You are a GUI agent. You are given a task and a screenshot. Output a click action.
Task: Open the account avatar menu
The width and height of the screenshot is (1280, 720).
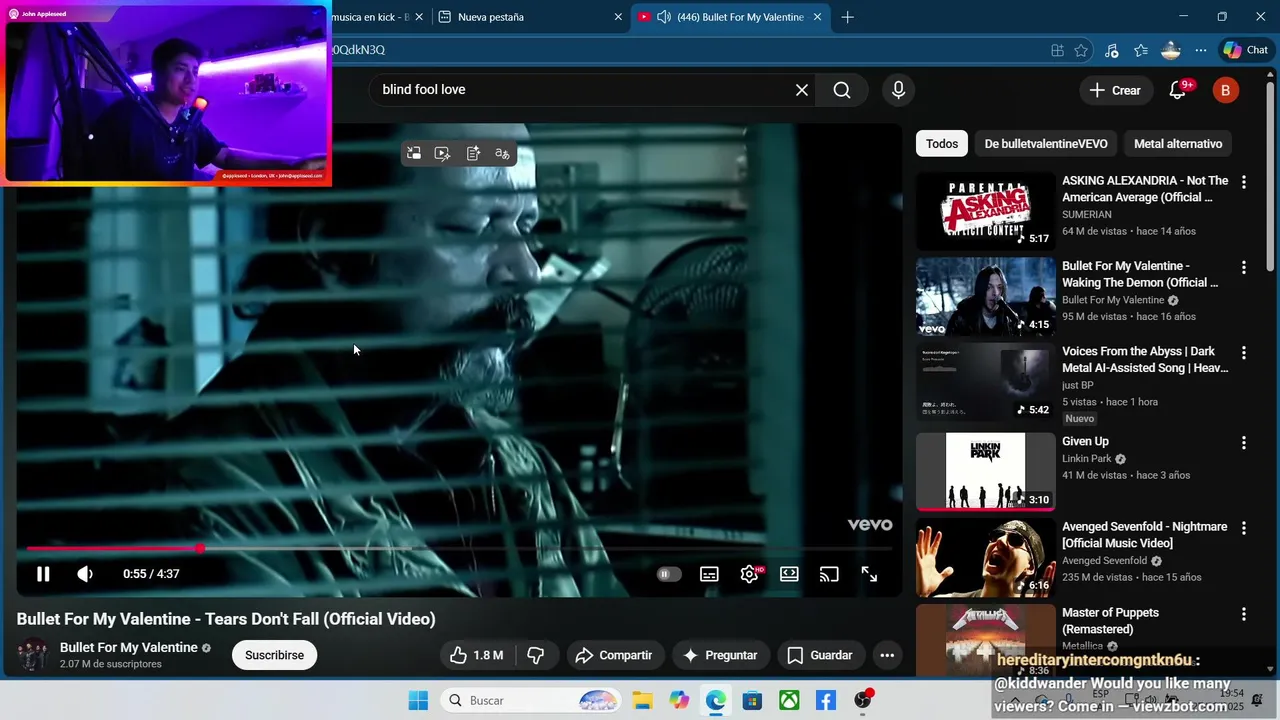click(1226, 90)
